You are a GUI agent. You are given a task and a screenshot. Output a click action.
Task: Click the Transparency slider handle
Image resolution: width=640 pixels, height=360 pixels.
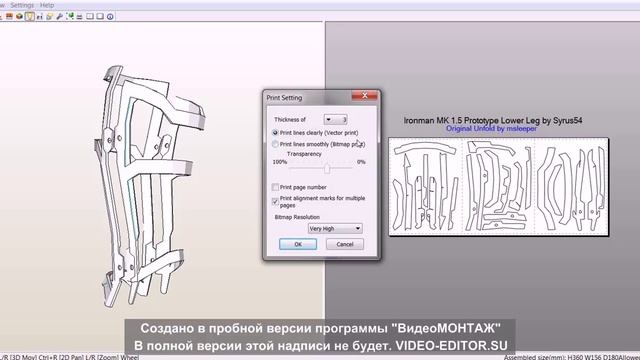pos(327,168)
